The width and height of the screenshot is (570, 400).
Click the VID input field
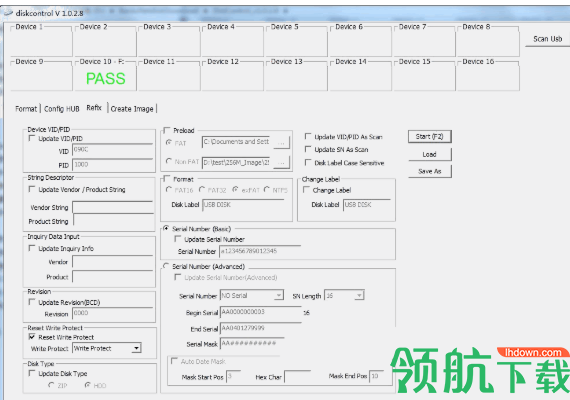(x=113, y=150)
